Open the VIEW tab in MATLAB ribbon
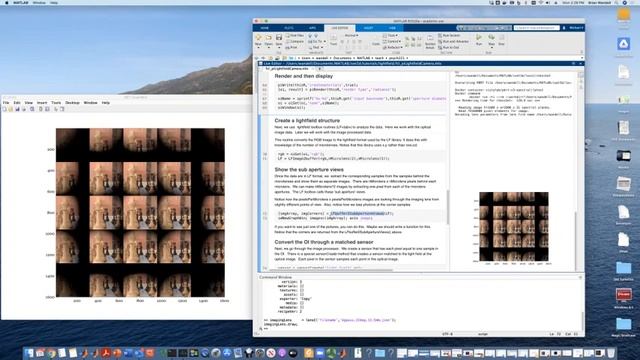The image size is (640, 360). pyautogui.click(x=392, y=28)
